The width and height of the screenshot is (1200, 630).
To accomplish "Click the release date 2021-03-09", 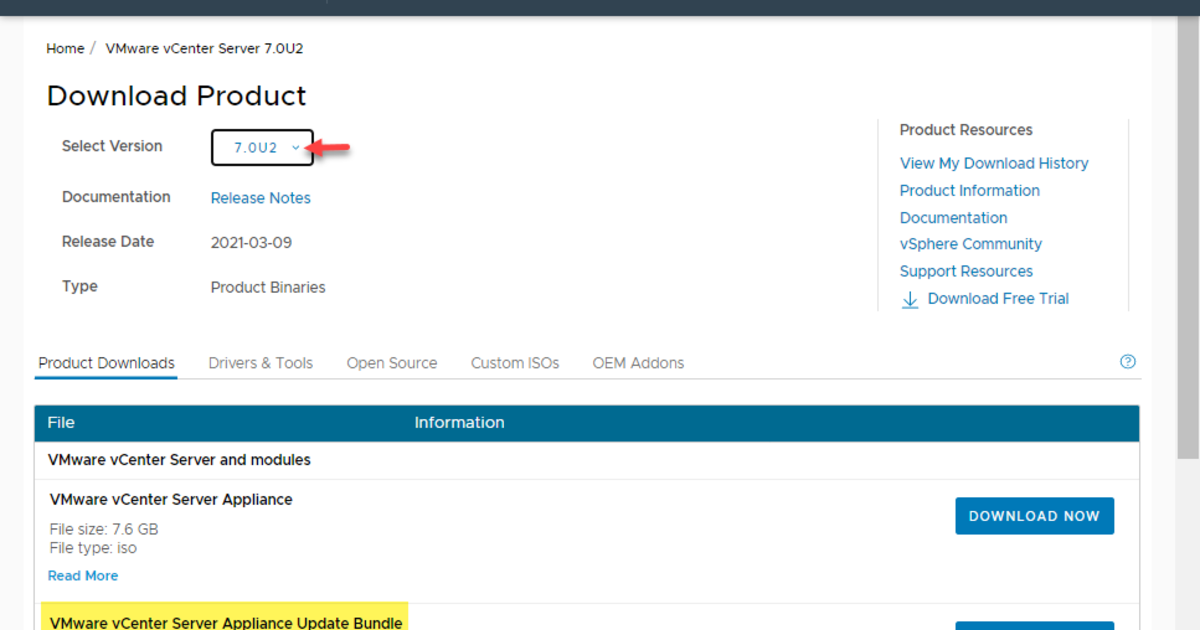I will 251,242.
